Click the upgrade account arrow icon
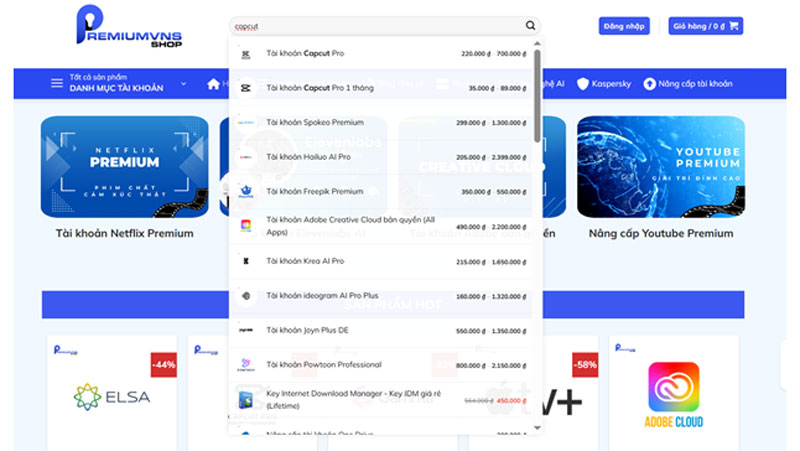Screen dimensions: 800x451 point(649,84)
